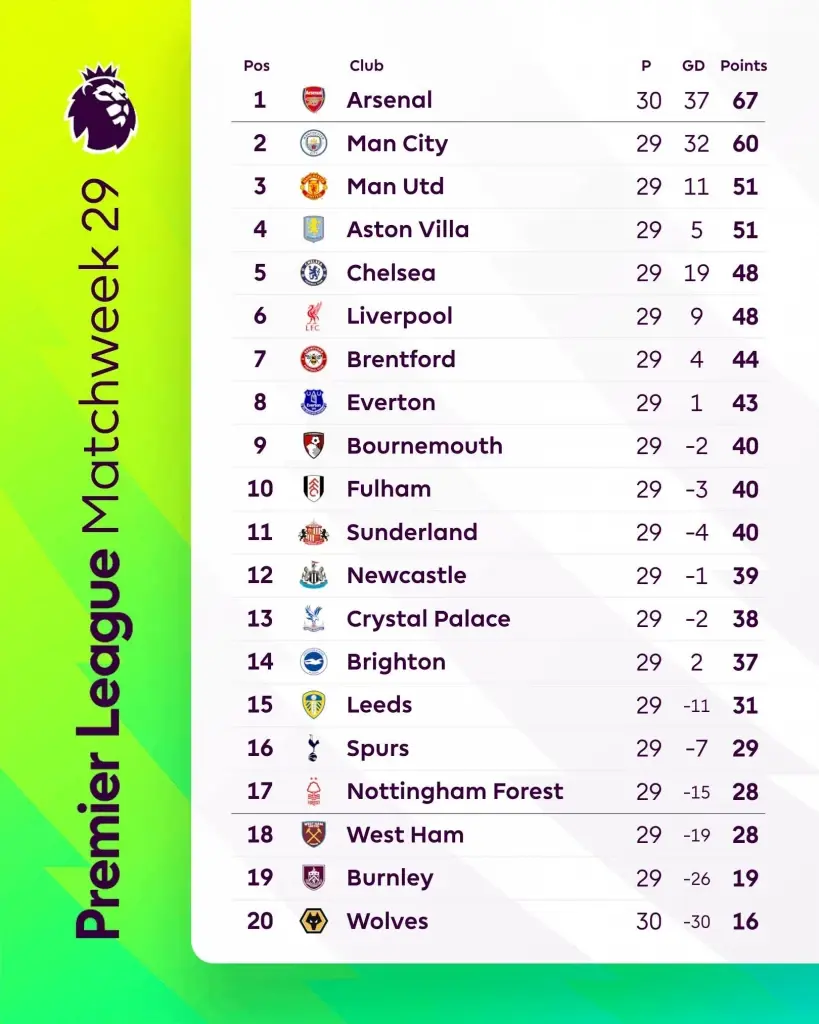The image size is (819, 1024).
Task: Open the Aston Villa club name
Action: (407, 229)
